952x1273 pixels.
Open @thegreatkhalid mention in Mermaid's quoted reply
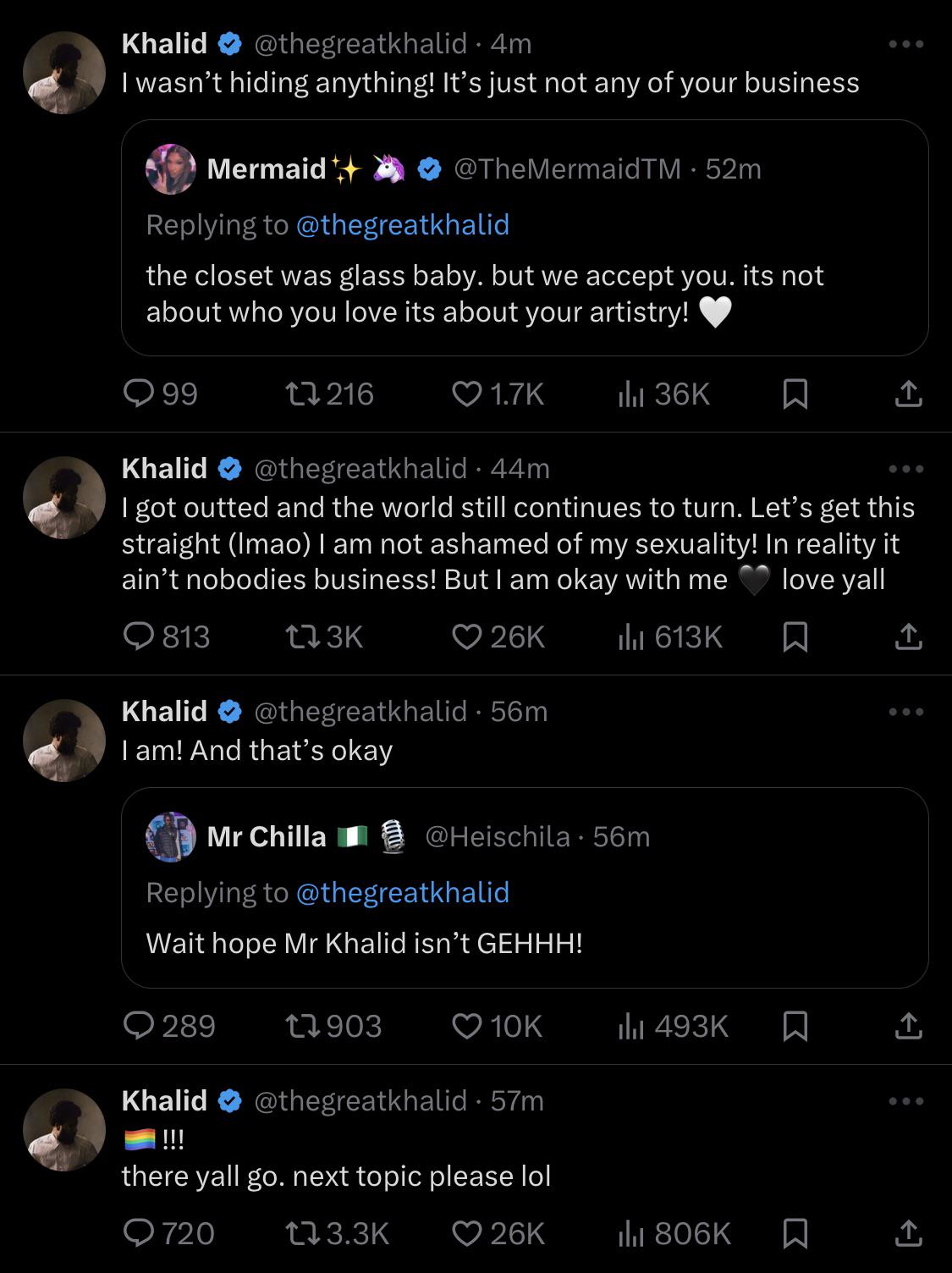(x=402, y=224)
